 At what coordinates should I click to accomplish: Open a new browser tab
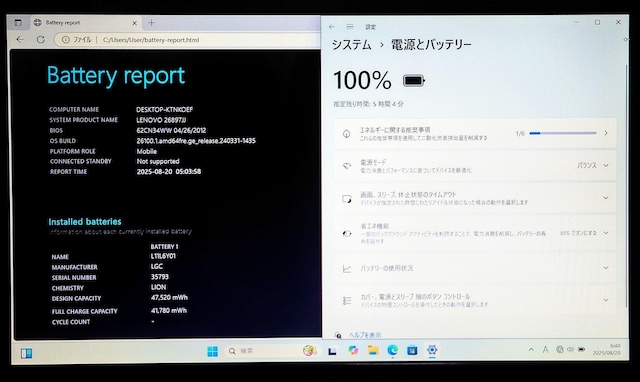(151, 23)
